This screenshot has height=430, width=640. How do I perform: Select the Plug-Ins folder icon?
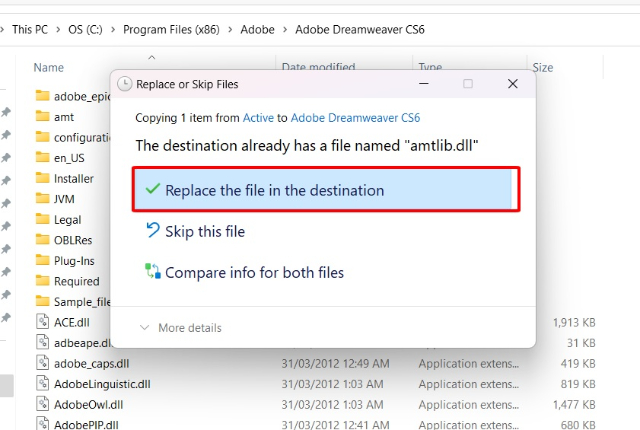[42, 260]
